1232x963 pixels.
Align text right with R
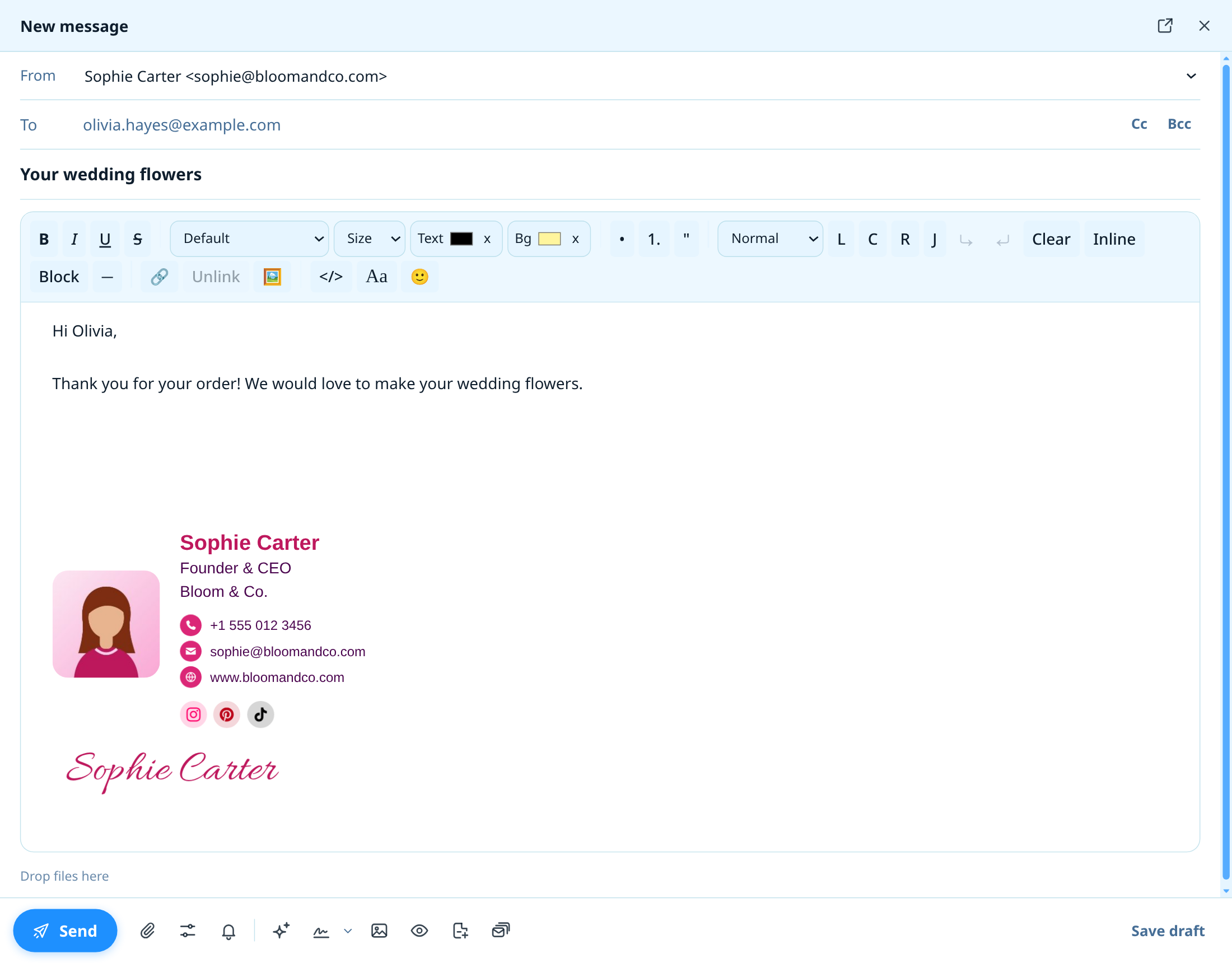905,239
